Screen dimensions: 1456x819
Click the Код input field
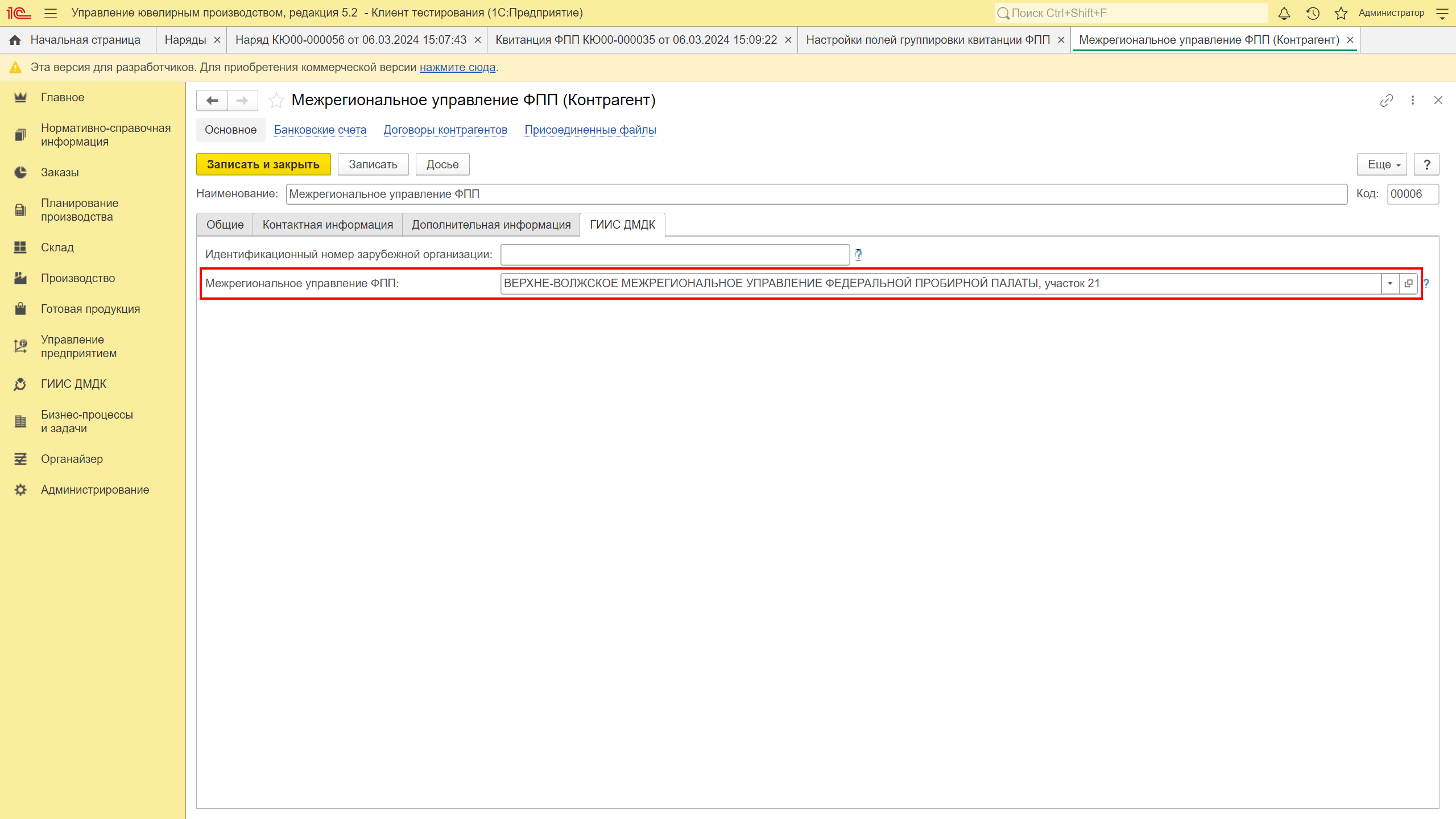pos(1413,194)
